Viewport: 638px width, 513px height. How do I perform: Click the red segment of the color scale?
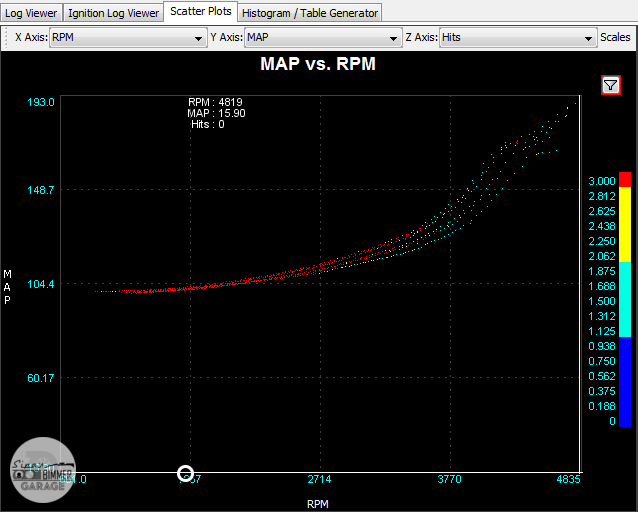(626, 179)
